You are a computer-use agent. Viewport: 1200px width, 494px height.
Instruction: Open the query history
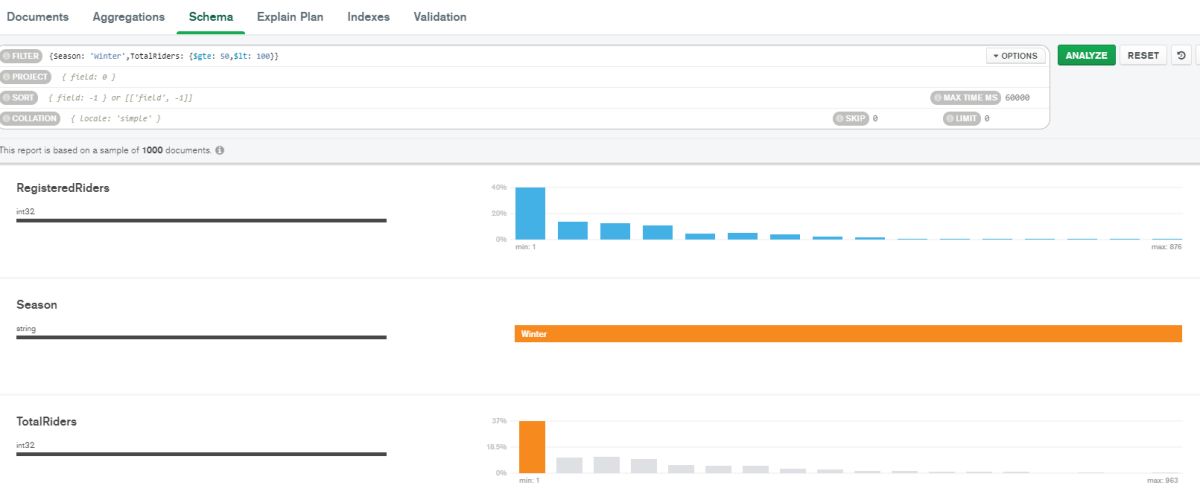(x=1181, y=56)
